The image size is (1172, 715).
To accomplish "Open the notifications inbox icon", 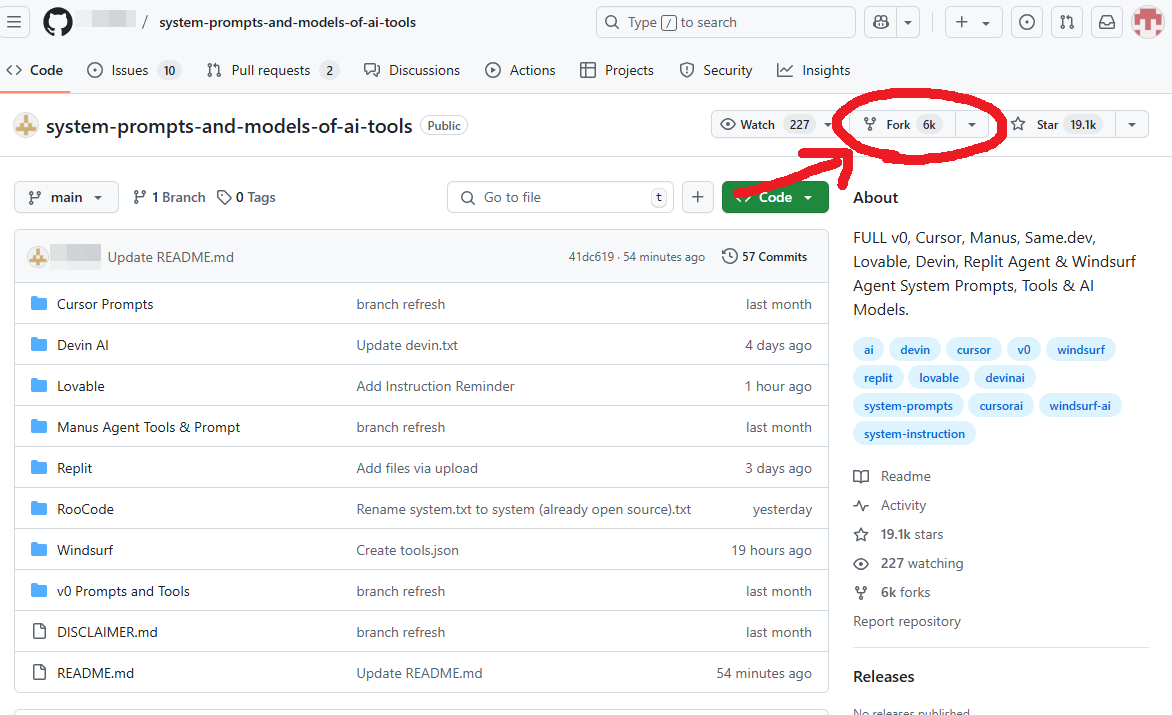I will click(x=1106, y=22).
